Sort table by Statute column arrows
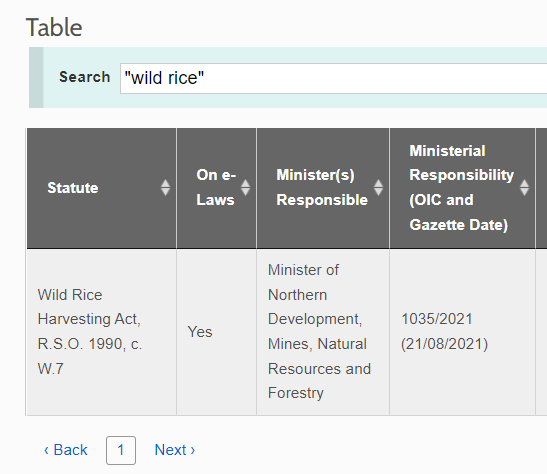This screenshot has height=474, width=547. pyautogui.click(x=165, y=188)
